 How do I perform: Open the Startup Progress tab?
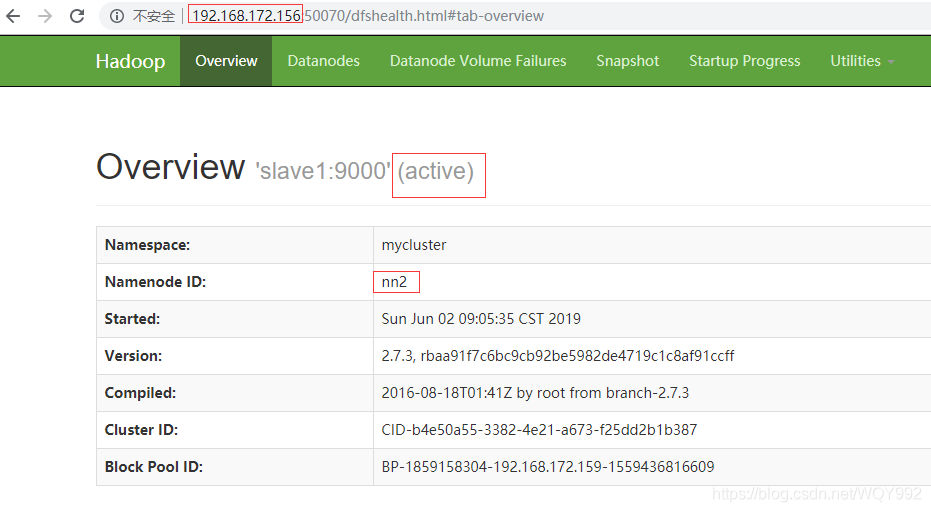745,61
